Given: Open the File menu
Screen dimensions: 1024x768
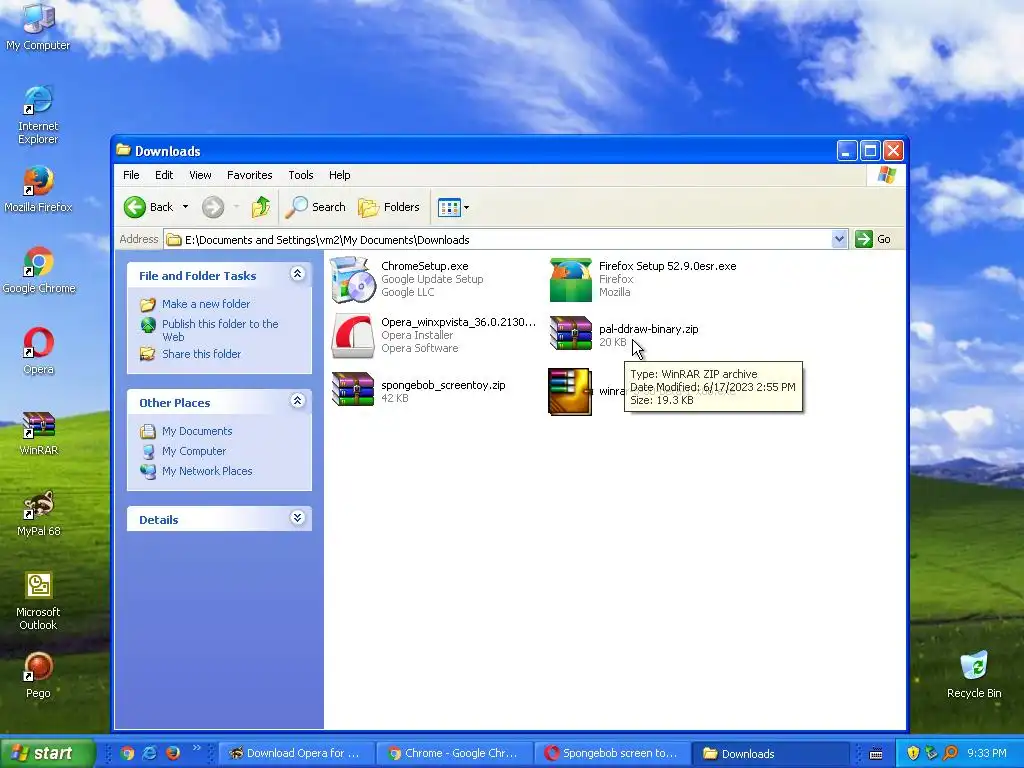Looking at the screenshot, I should (x=131, y=175).
